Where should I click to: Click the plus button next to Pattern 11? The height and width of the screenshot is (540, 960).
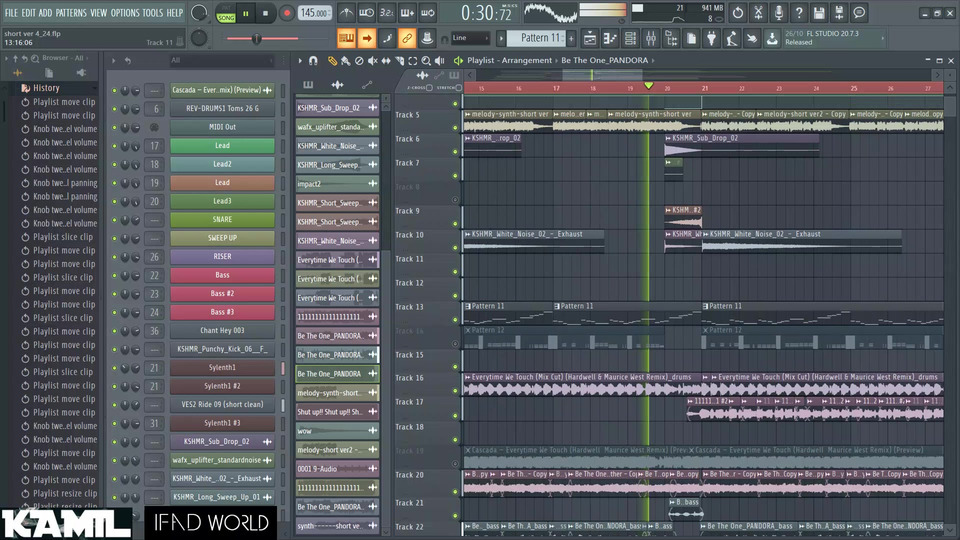pyautogui.click(x=571, y=38)
